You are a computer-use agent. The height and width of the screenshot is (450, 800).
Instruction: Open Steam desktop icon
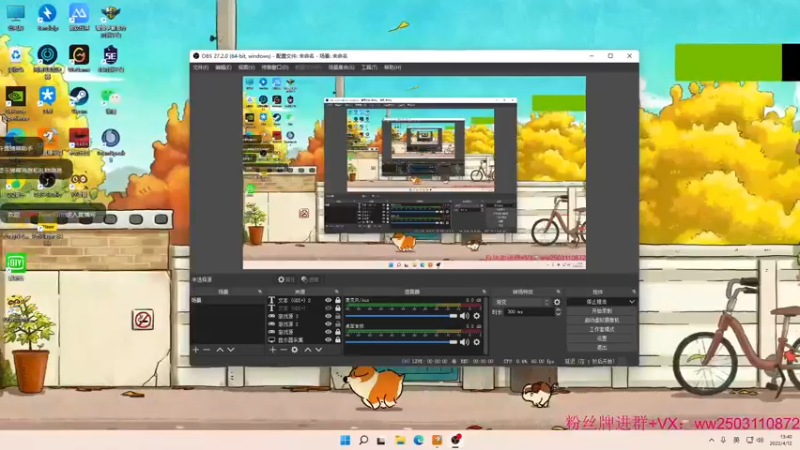[79, 101]
